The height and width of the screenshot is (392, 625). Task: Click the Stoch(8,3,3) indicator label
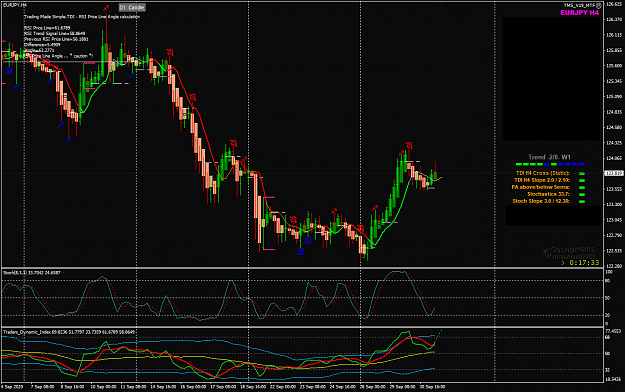(32, 273)
